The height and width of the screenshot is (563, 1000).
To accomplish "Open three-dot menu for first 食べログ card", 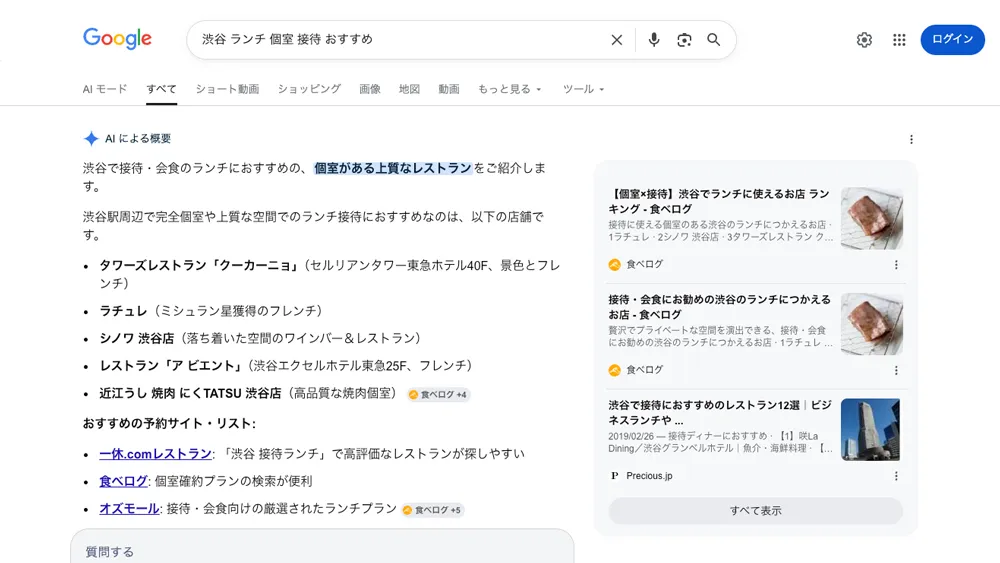I will pos(896,265).
